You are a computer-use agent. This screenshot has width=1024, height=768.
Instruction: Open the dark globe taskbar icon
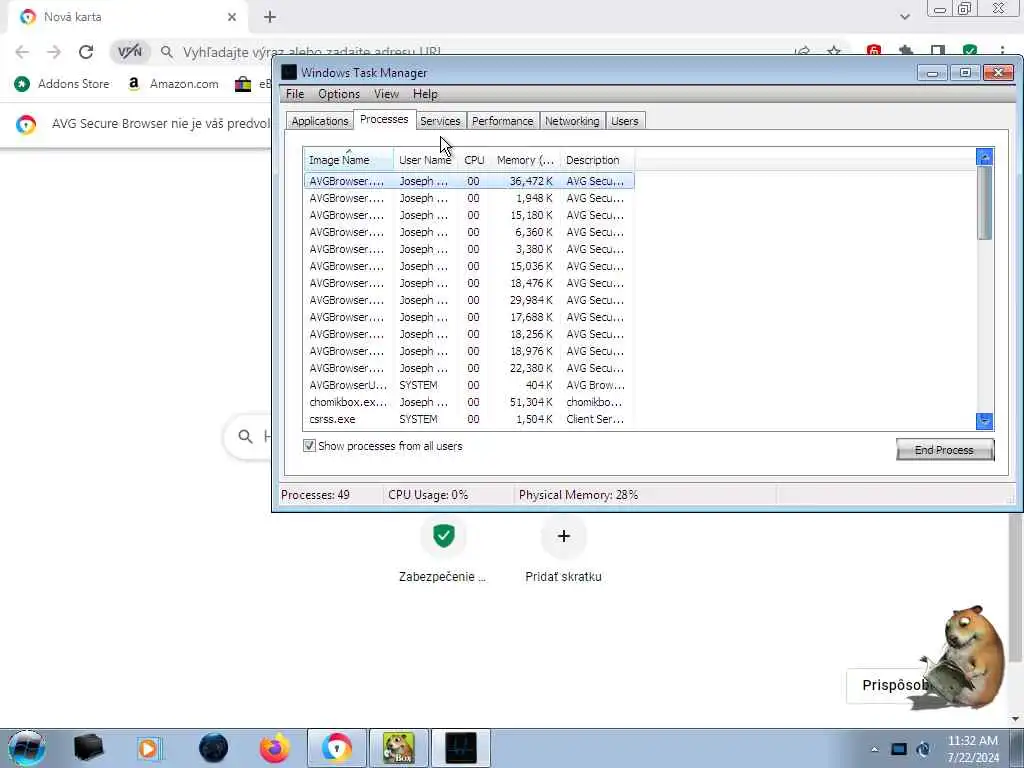point(213,748)
